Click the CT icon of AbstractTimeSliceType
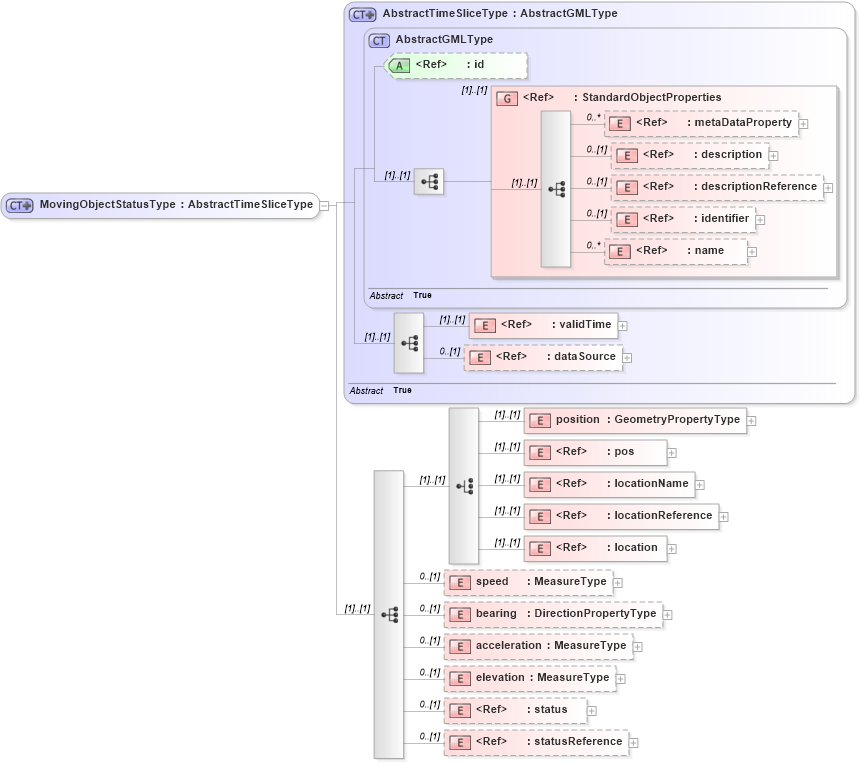 [363, 15]
